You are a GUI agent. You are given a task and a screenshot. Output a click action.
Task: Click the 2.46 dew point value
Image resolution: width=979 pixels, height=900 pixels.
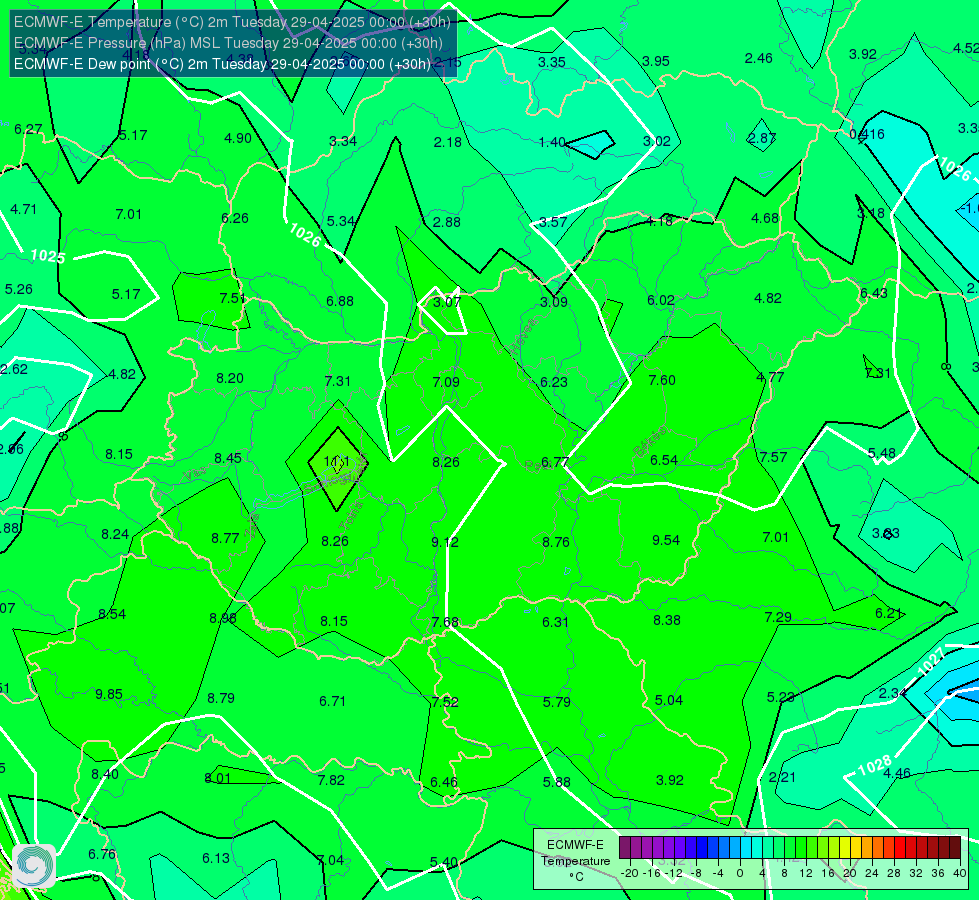point(759,58)
